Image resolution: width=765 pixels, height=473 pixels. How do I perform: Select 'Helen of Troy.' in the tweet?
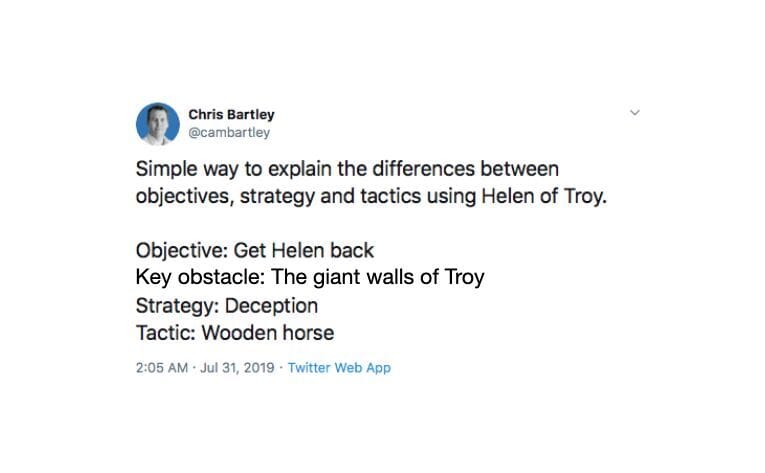point(544,196)
